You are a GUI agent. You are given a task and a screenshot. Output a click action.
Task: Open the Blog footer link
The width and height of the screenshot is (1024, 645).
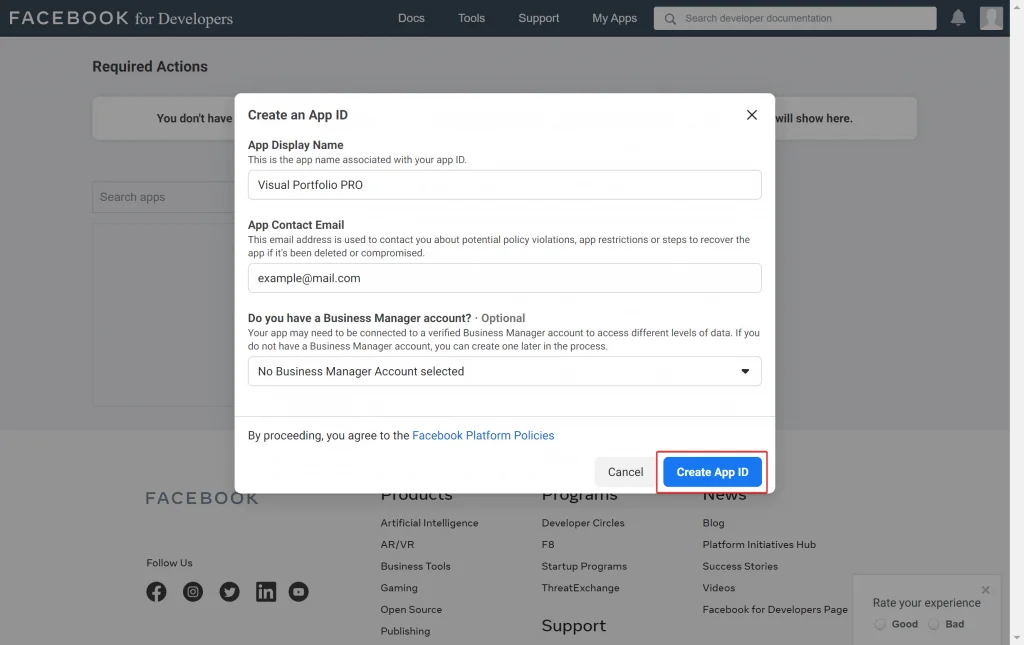point(713,523)
